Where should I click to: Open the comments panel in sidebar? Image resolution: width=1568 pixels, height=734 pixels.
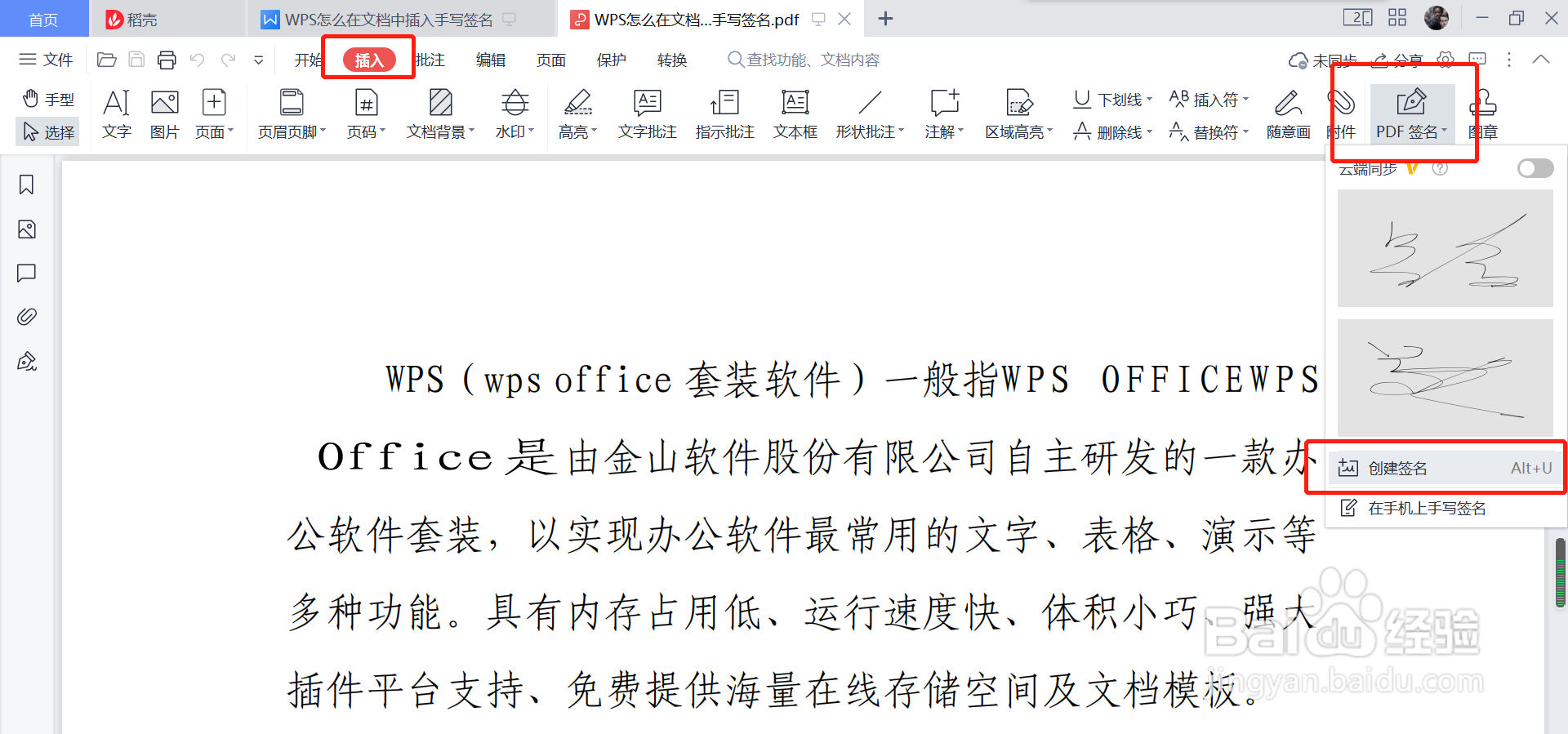tap(26, 273)
